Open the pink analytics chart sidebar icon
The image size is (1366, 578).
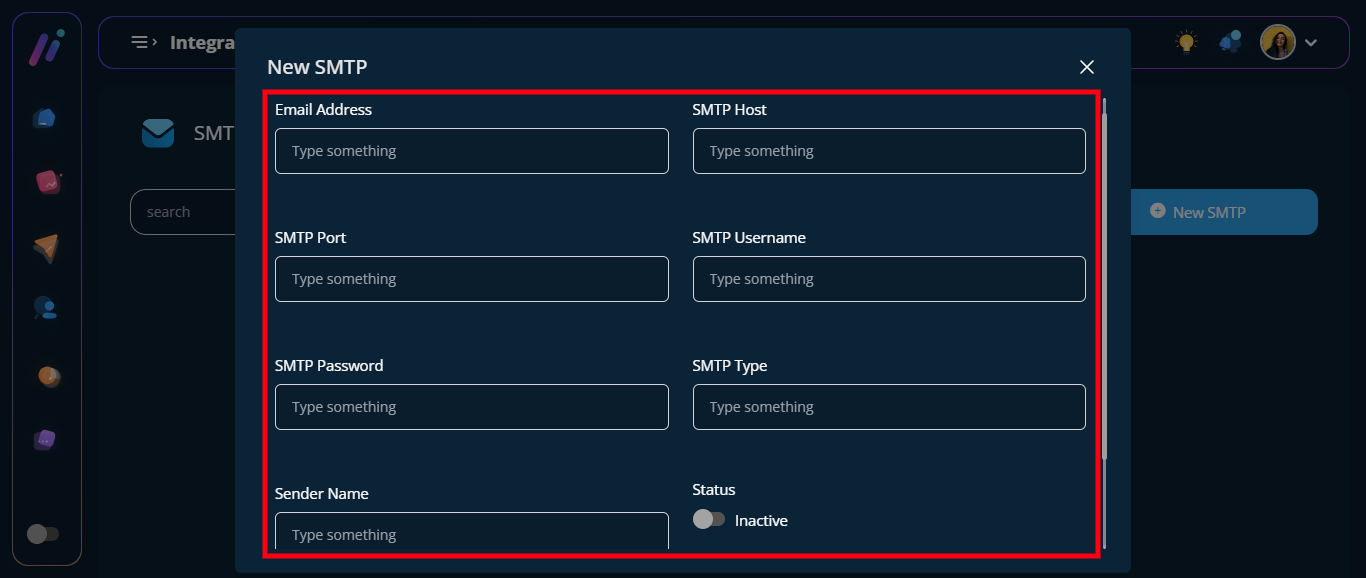pos(48,182)
